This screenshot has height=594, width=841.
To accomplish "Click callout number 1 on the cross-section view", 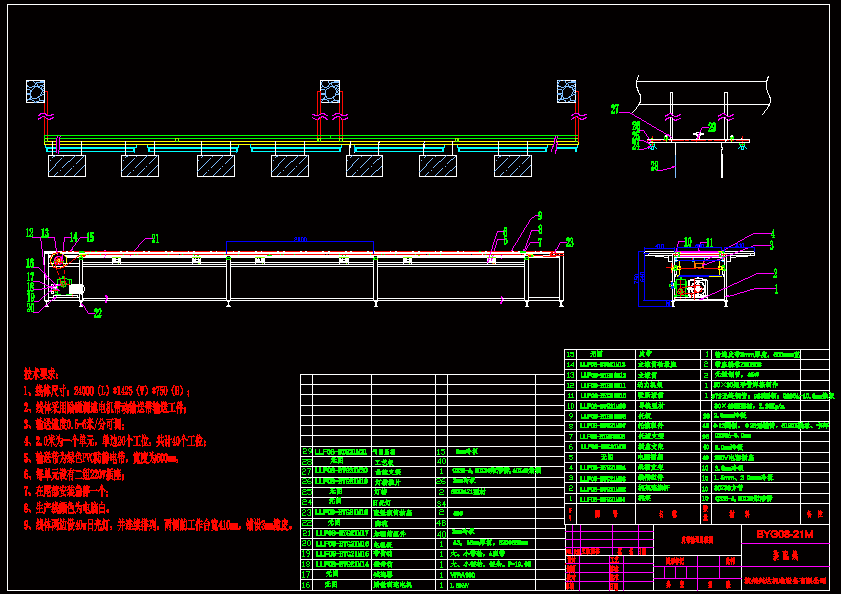I will [776, 290].
